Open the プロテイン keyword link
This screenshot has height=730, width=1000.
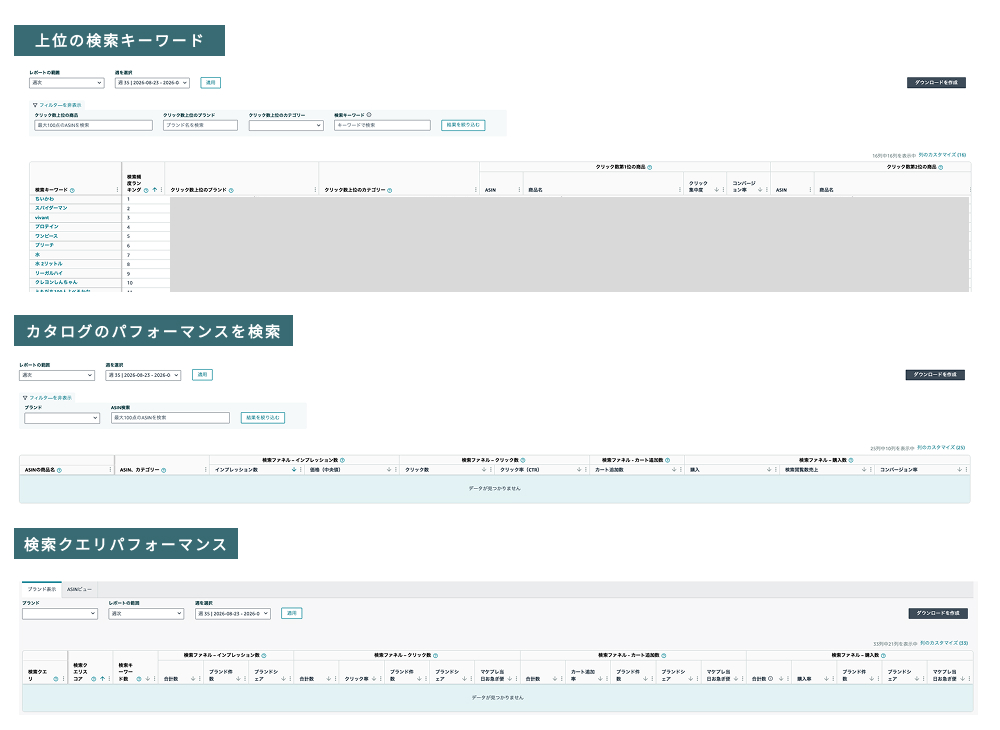(x=47, y=227)
